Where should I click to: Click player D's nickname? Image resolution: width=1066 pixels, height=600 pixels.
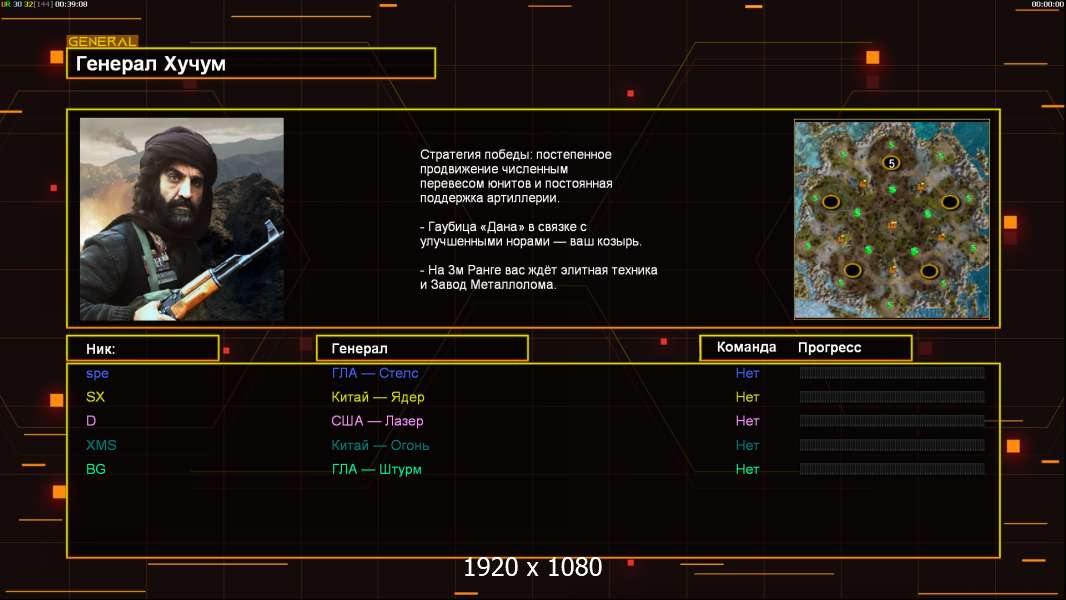point(90,421)
